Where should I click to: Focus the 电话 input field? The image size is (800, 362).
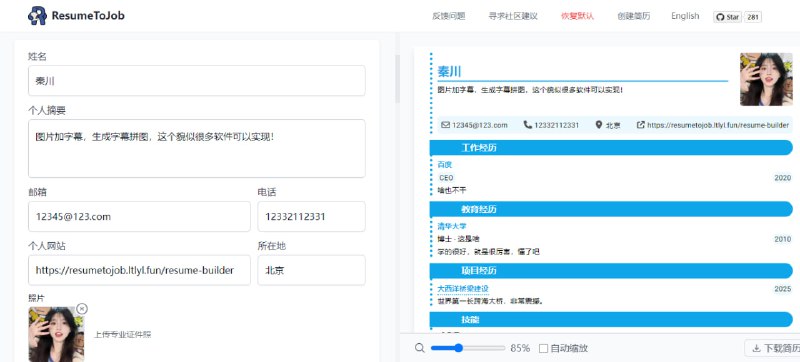(x=311, y=216)
